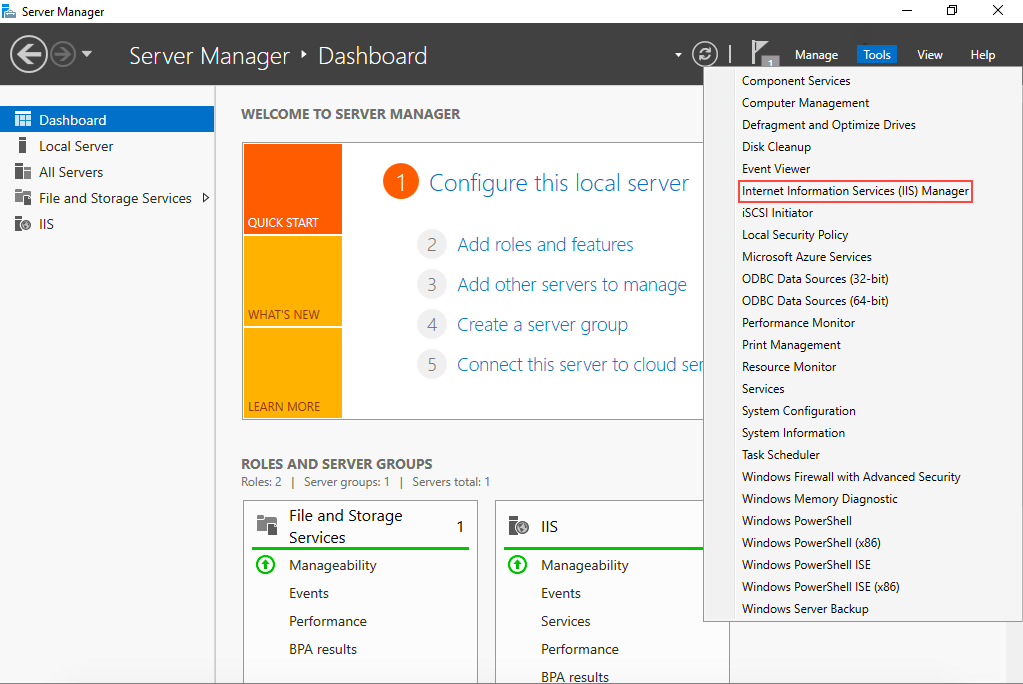Open Windows Firewall with Advanced Security
Image resolution: width=1023 pixels, height=684 pixels.
pos(851,477)
